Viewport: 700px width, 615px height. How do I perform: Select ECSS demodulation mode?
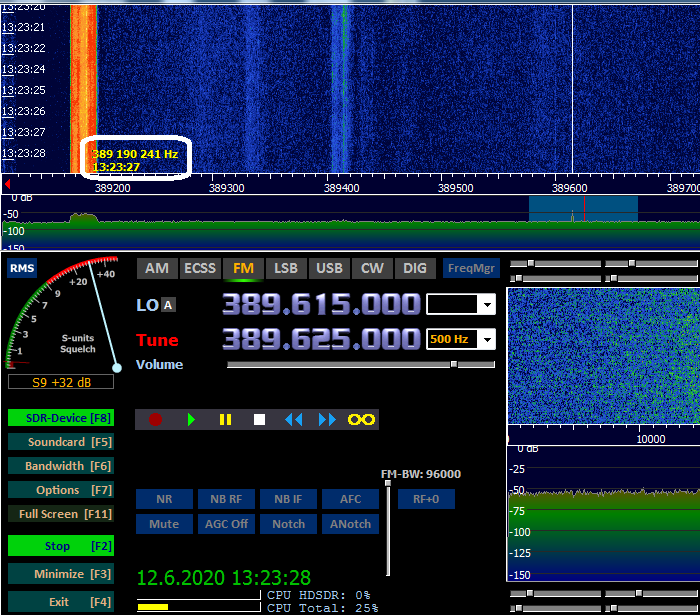[200, 268]
